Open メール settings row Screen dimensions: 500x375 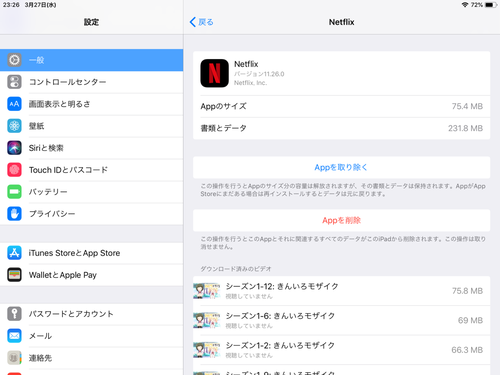[x=91, y=336]
